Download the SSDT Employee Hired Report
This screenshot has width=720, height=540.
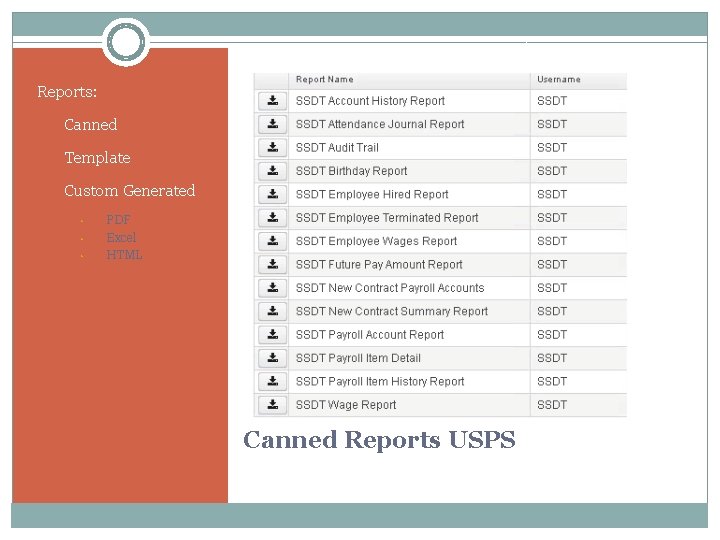(x=272, y=194)
